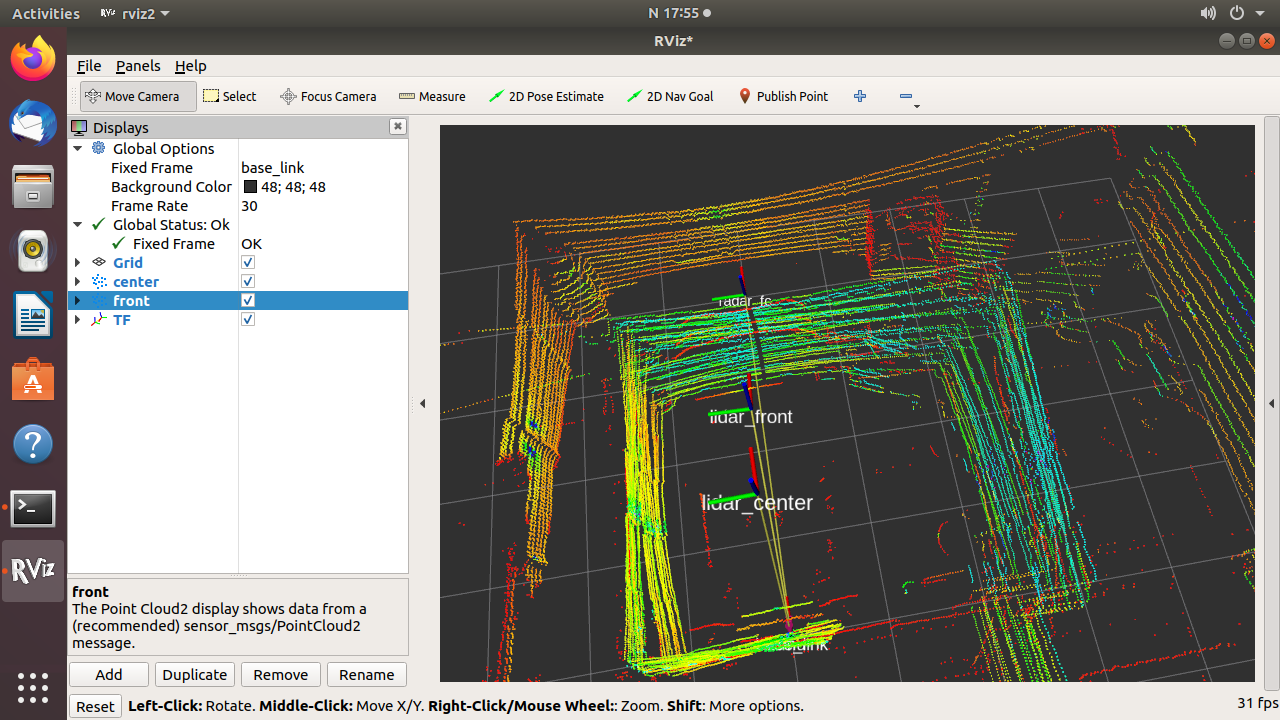Image resolution: width=1280 pixels, height=720 pixels.
Task: Expand the TF display properties
Action: point(78,319)
